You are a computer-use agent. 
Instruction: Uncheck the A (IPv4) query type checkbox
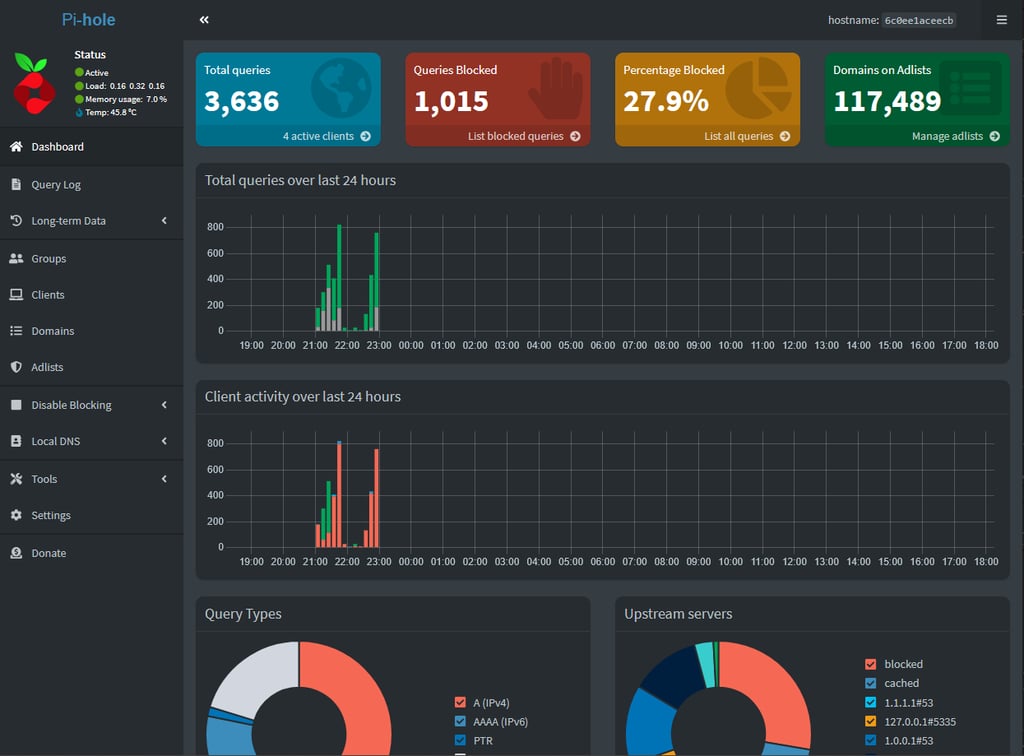(460, 702)
